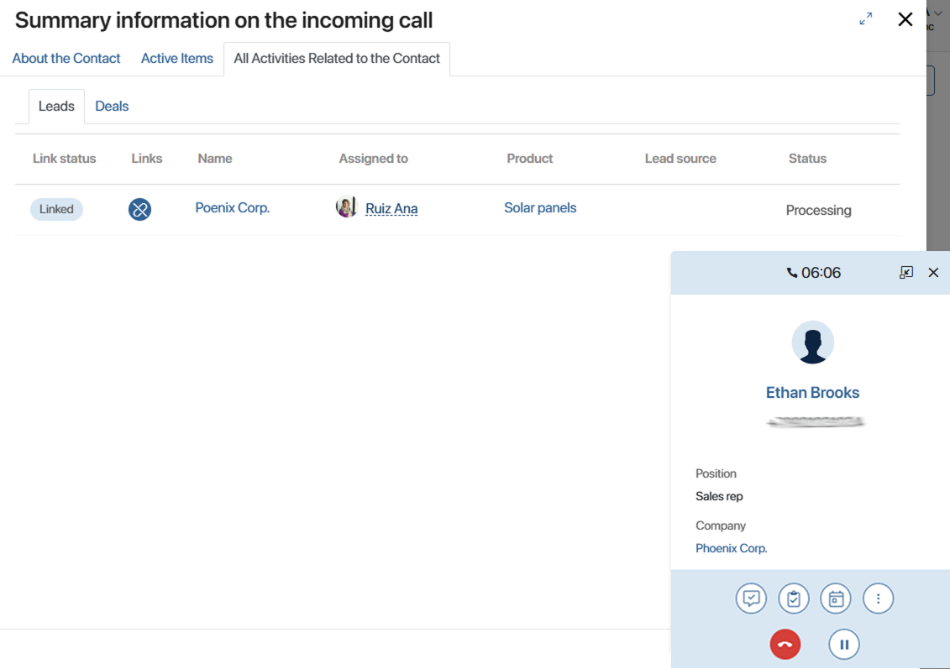Screen dimensions: 950x669
Task: Click the comment icon in the call widget
Action: (x=751, y=599)
